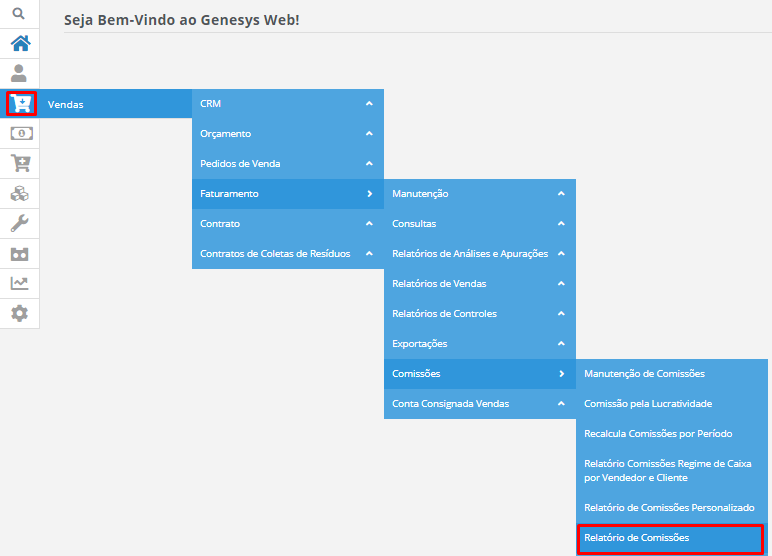Select the Vendas cart icon in sidebar
Image resolution: width=772 pixels, height=556 pixels.
22,103
